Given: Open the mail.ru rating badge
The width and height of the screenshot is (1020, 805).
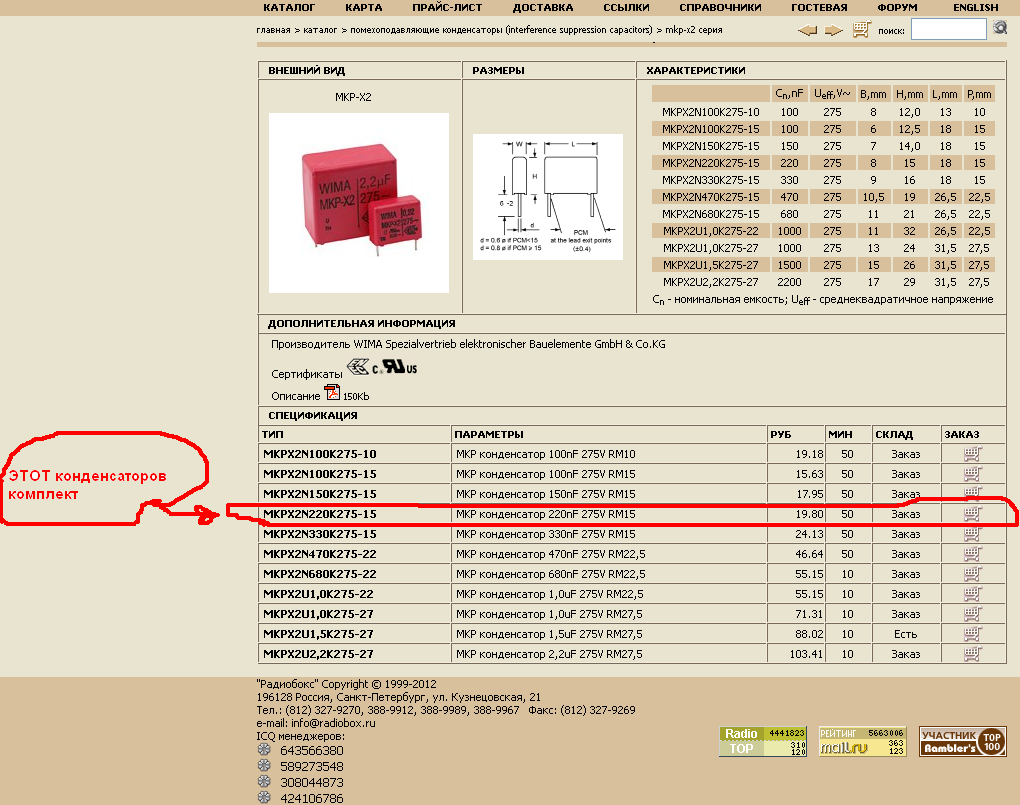Looking at the screenshot, I should click(x=862, y=741).
